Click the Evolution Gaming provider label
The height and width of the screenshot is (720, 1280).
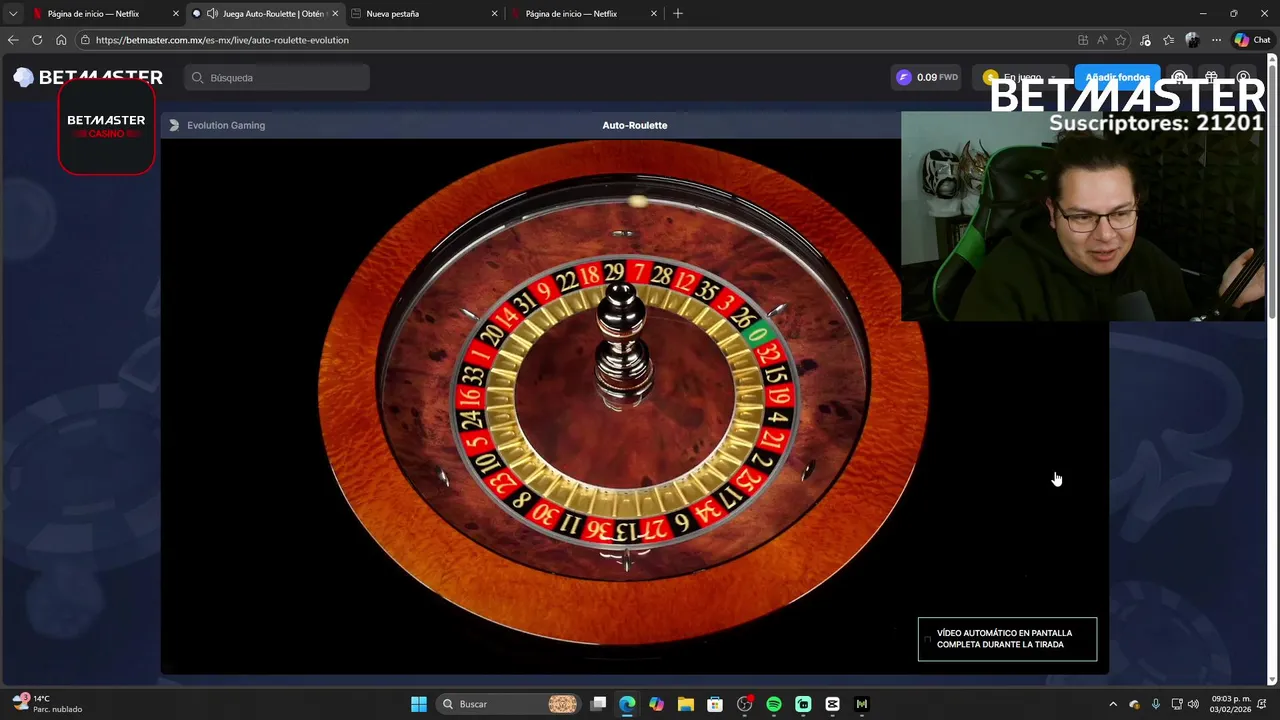coord(226,125)
